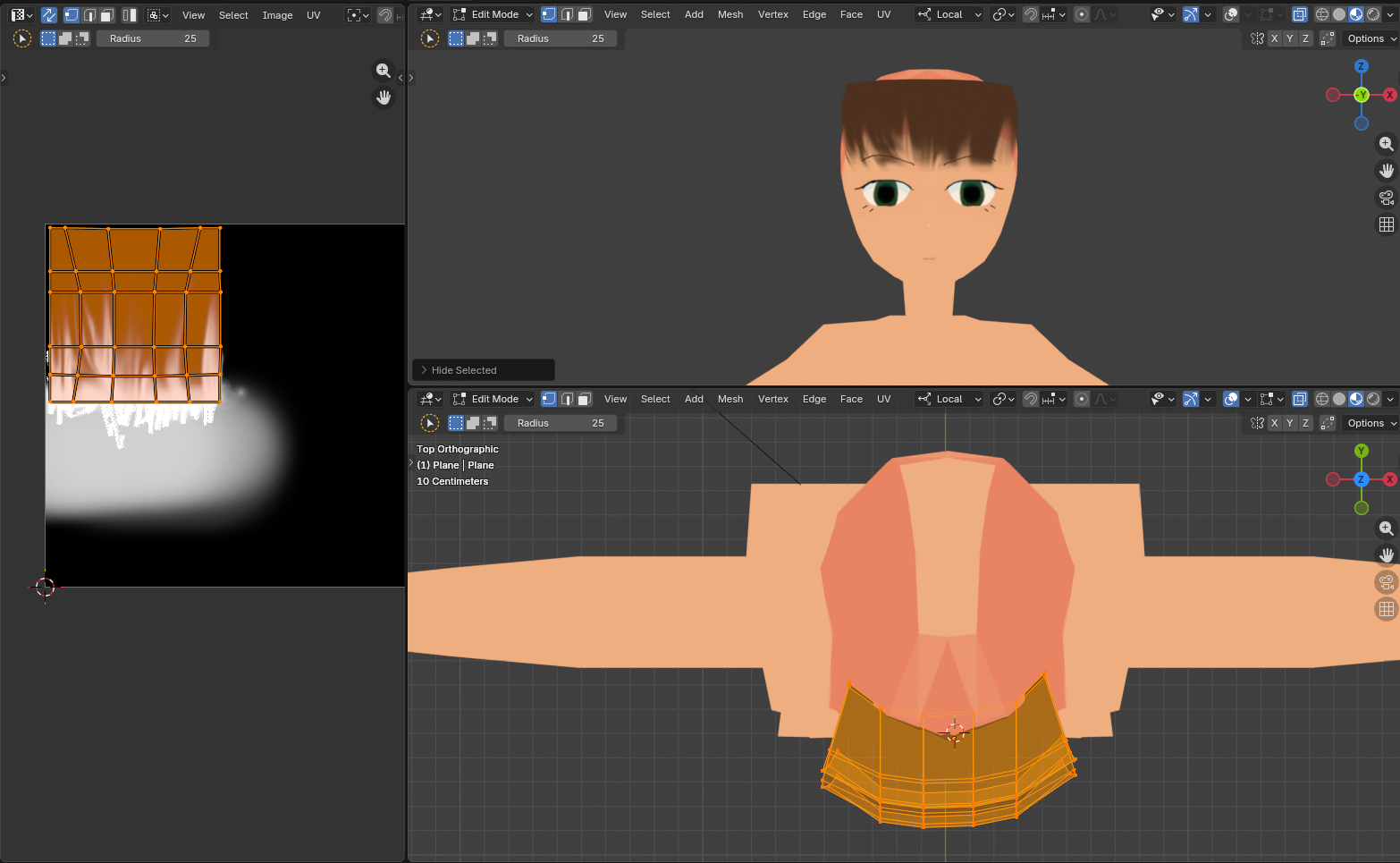The height and width of the screenshot is (863, 1400).
Task: Open Select menu in bottom viewport
Action: [x=655, y=399]
